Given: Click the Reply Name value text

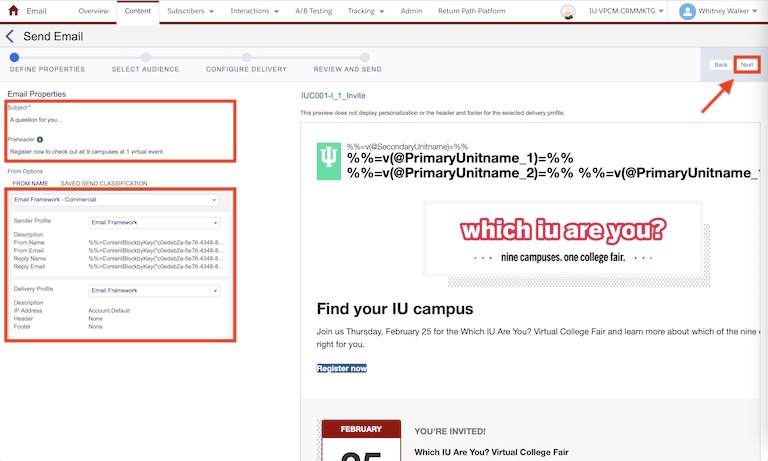Looking at the screenshot, I should pyautogui.click(x=156, y=258).
